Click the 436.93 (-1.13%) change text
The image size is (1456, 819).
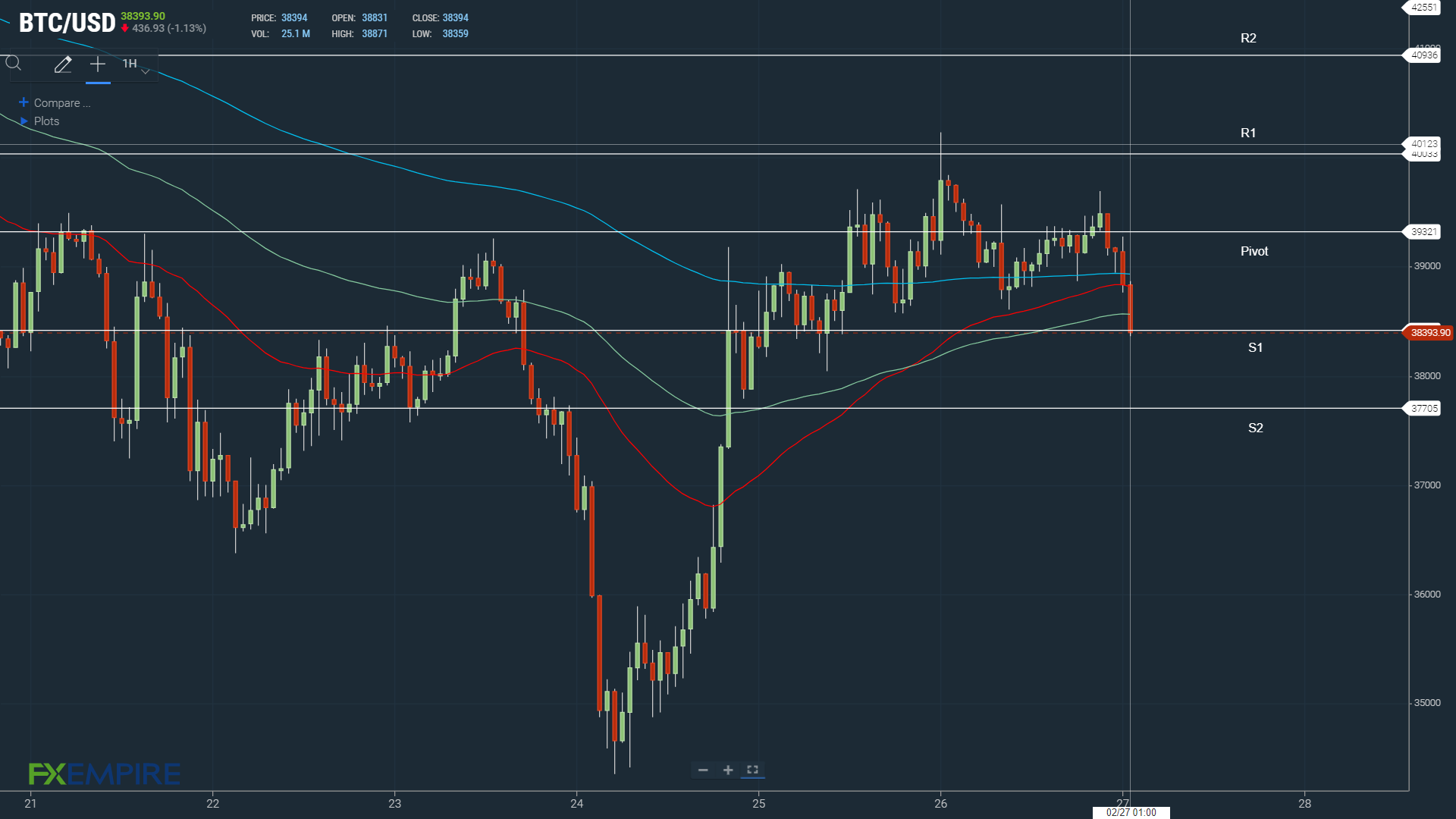(x=169, y=29)
